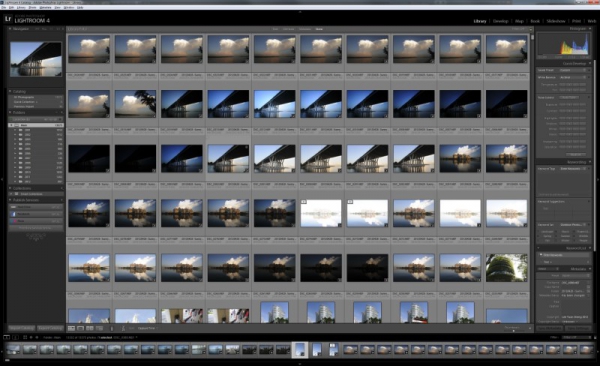Toggle flag on first white overexposed thumbnail
This screenshot has height=366, width=600.
[x=304, y=202]
